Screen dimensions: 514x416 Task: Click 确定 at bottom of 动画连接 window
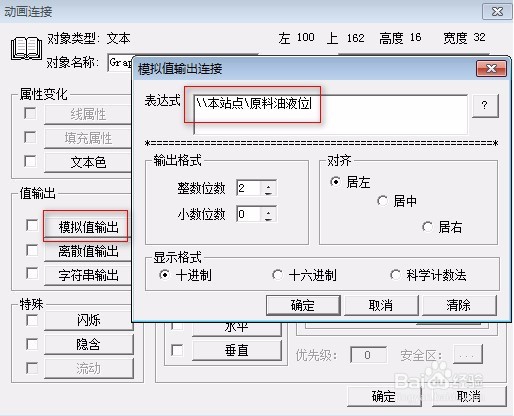tap(384, 396)
